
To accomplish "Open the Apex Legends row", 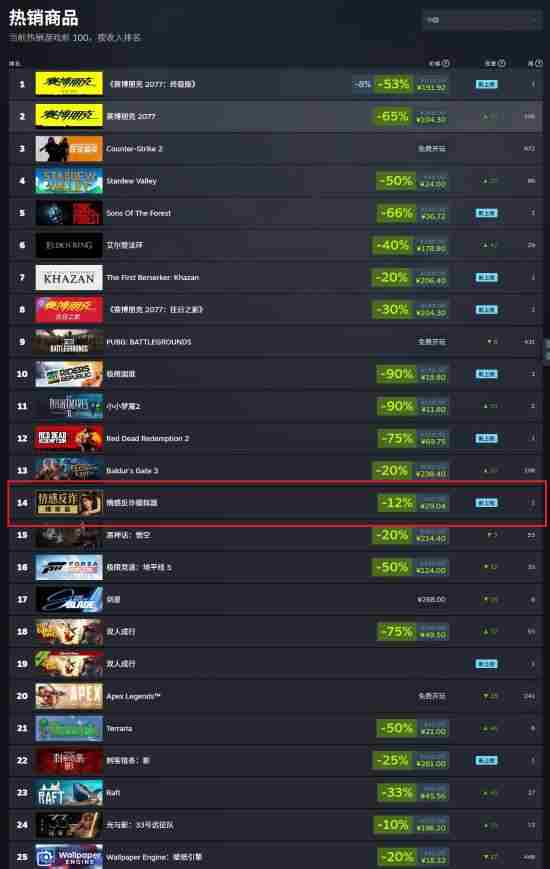I will [x=276, y=696].
